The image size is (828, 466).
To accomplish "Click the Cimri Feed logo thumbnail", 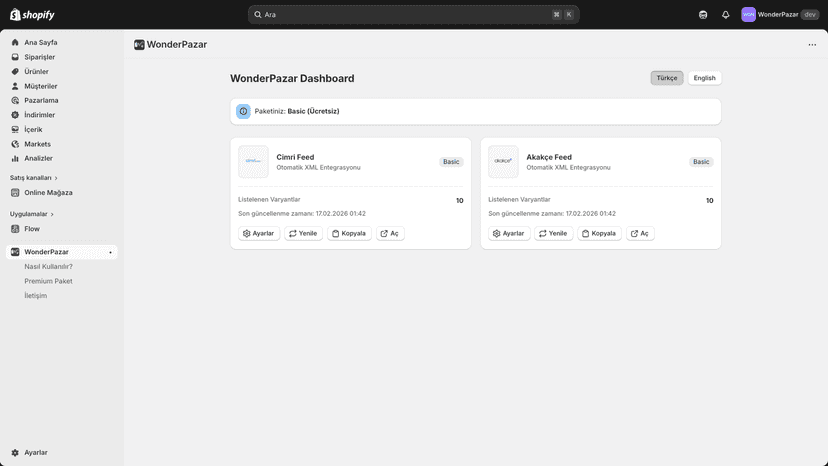I will coord(253,162).
